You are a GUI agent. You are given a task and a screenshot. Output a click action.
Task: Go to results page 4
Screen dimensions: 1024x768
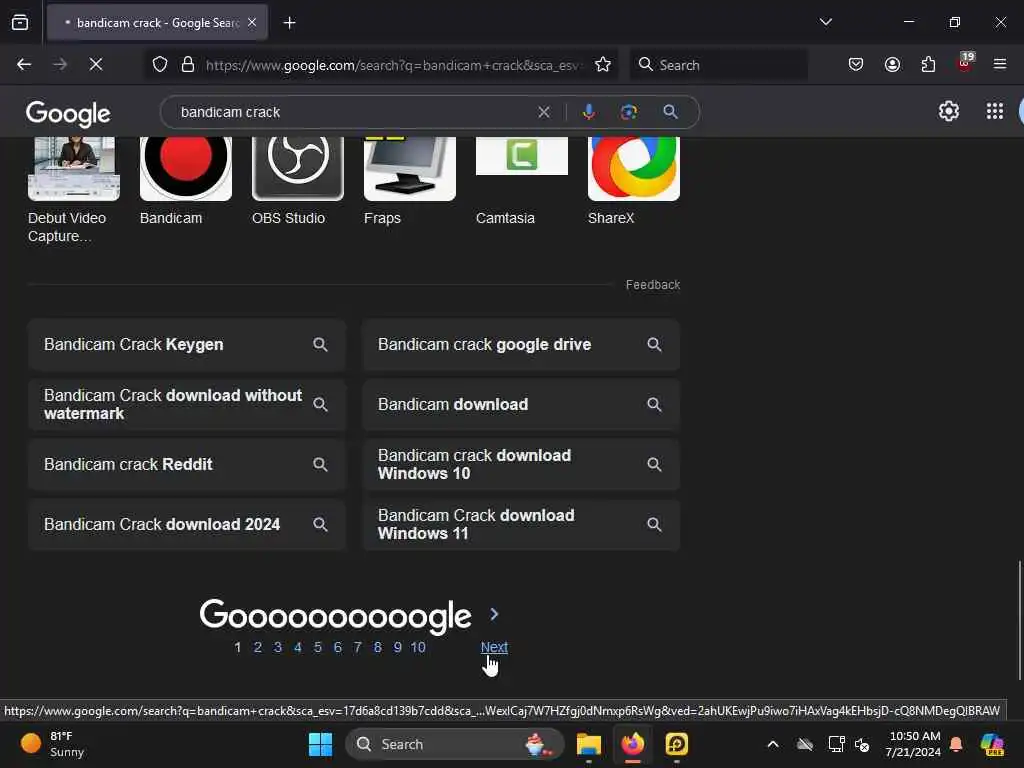[x=298, y=647]
